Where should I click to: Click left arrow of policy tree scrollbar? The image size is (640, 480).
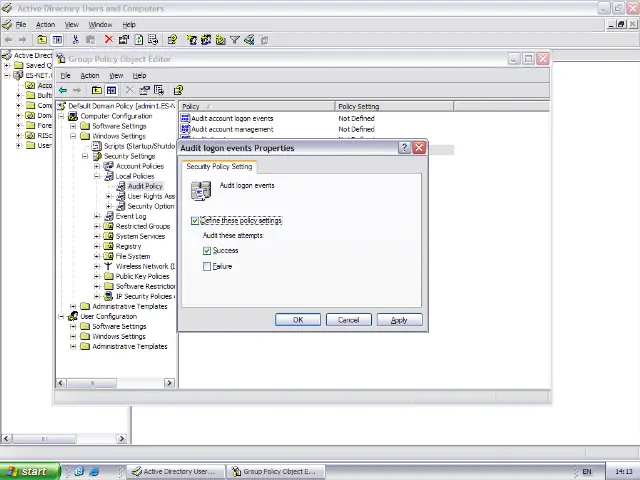(x=61, y=383)
